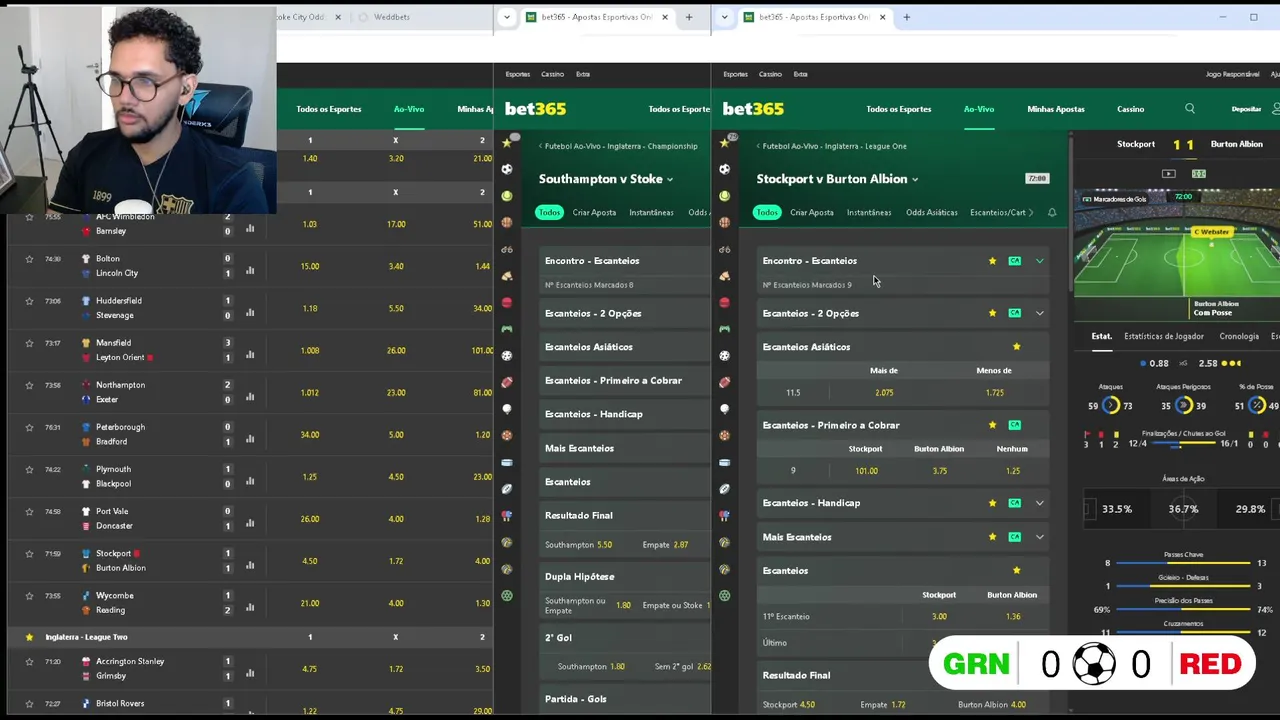
Task: Pick Burton Albion 3.75 in Primeiro a Cobrar
Action: [940, 471]
